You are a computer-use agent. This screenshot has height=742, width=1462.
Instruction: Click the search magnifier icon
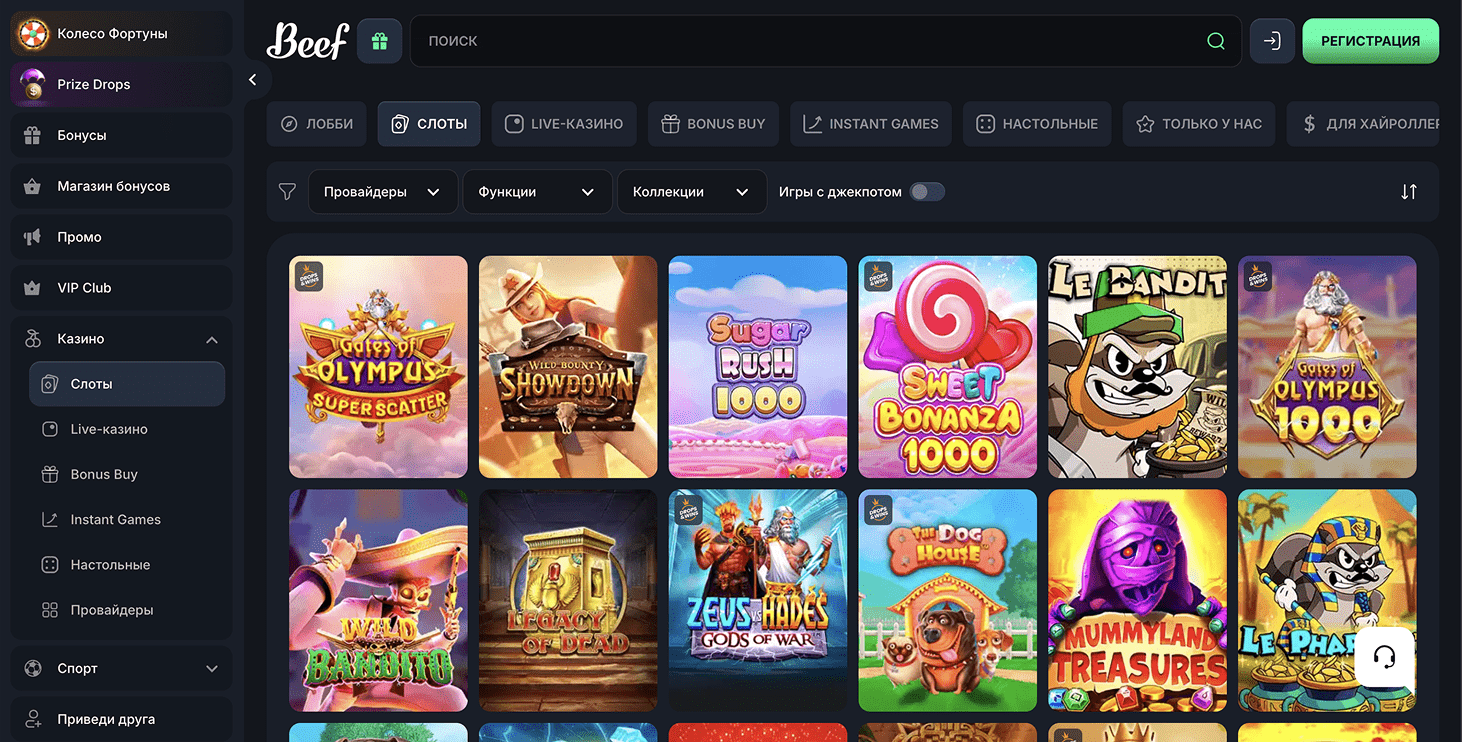1216,41
